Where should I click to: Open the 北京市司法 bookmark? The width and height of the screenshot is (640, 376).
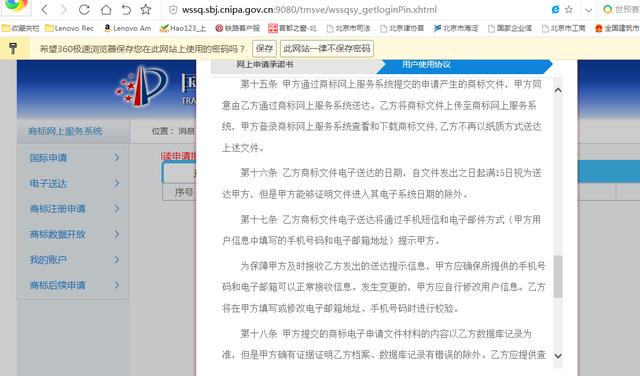[x=348, y=28]
